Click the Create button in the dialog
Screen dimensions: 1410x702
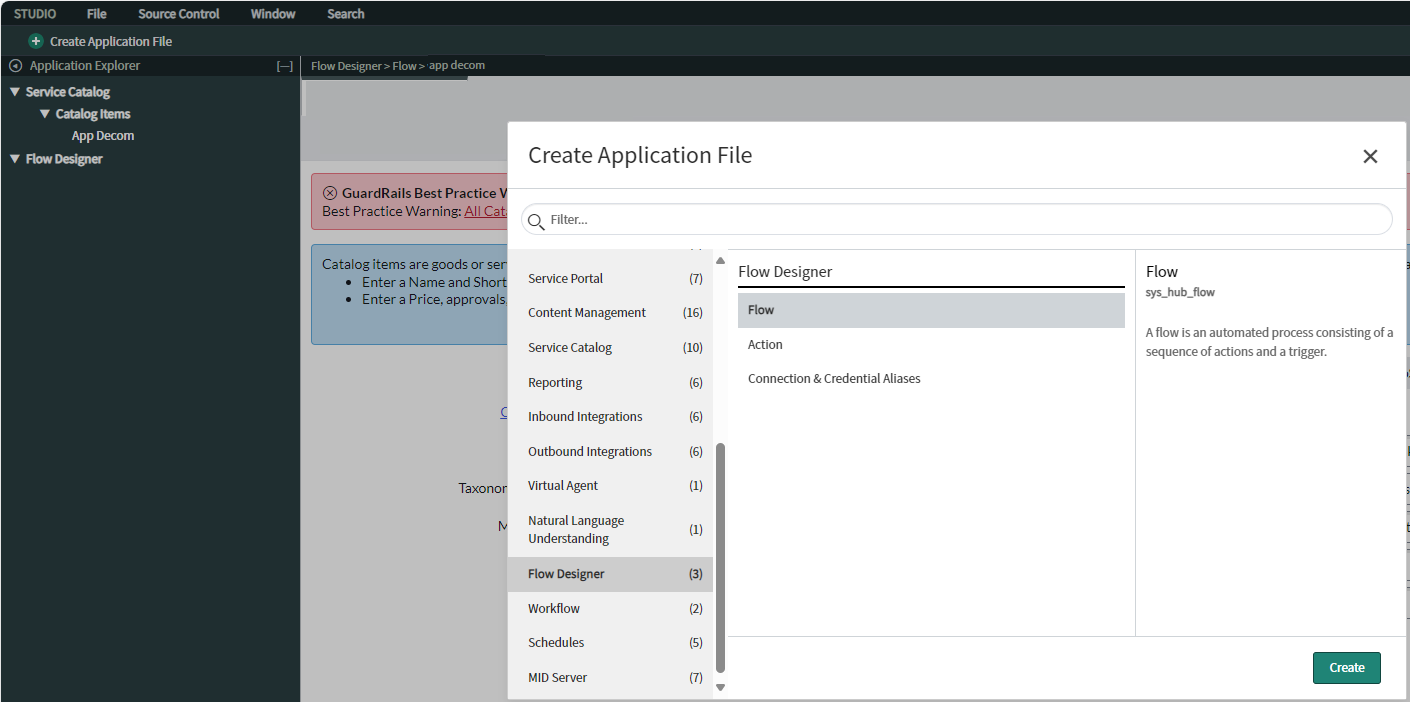pos(1346,668)
